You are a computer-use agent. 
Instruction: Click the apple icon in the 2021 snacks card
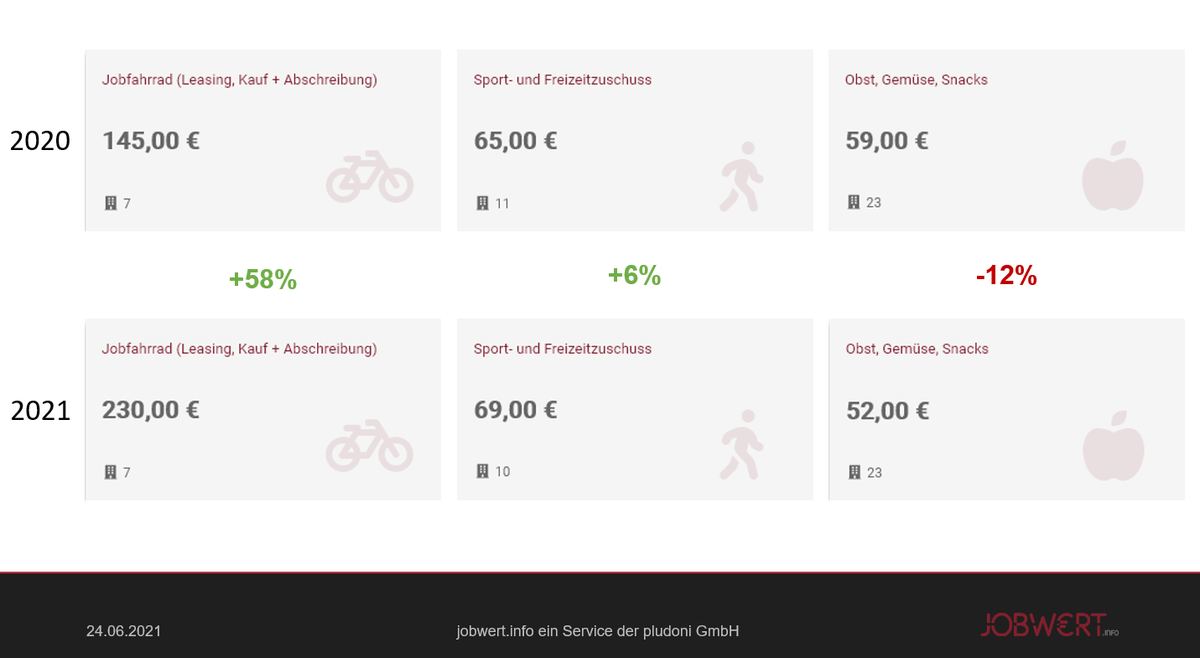tap(1112, 445)
